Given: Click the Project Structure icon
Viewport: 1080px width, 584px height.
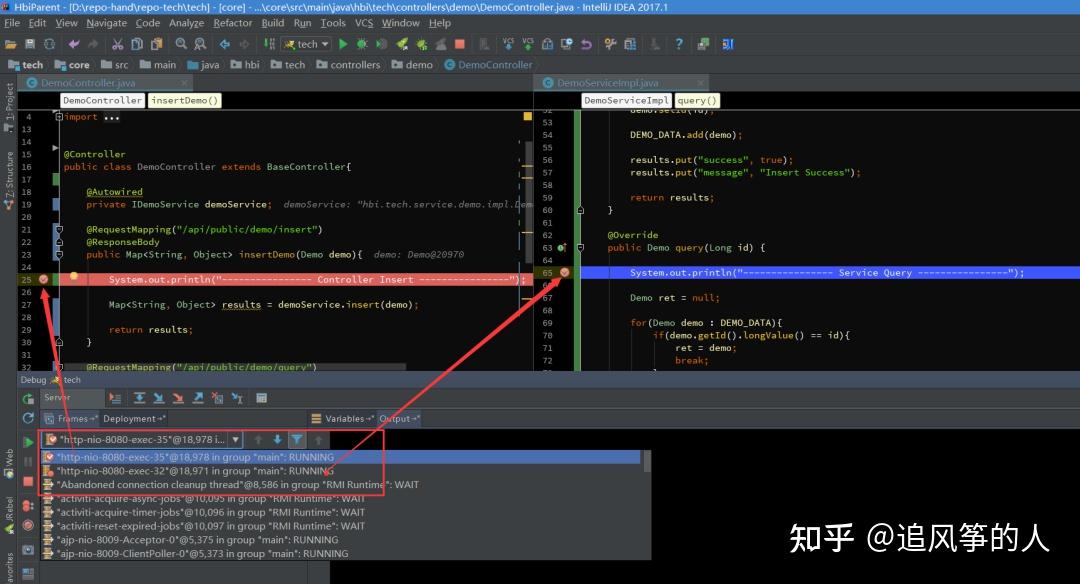Looking at the screenshot, I should 630,44.
